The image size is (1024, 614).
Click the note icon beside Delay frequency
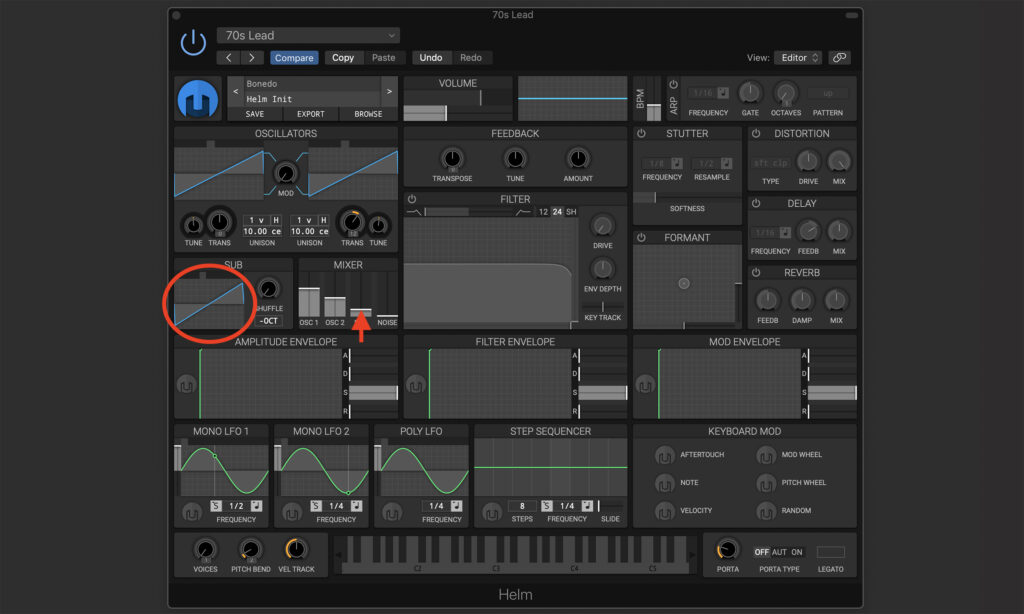coord(786,233)
